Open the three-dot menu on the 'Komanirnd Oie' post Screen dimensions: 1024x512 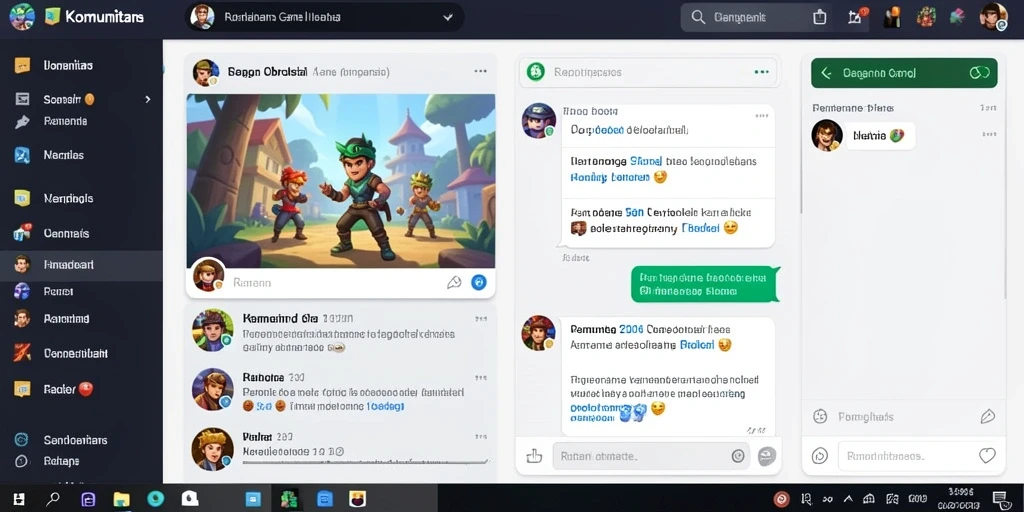(481, 319)
